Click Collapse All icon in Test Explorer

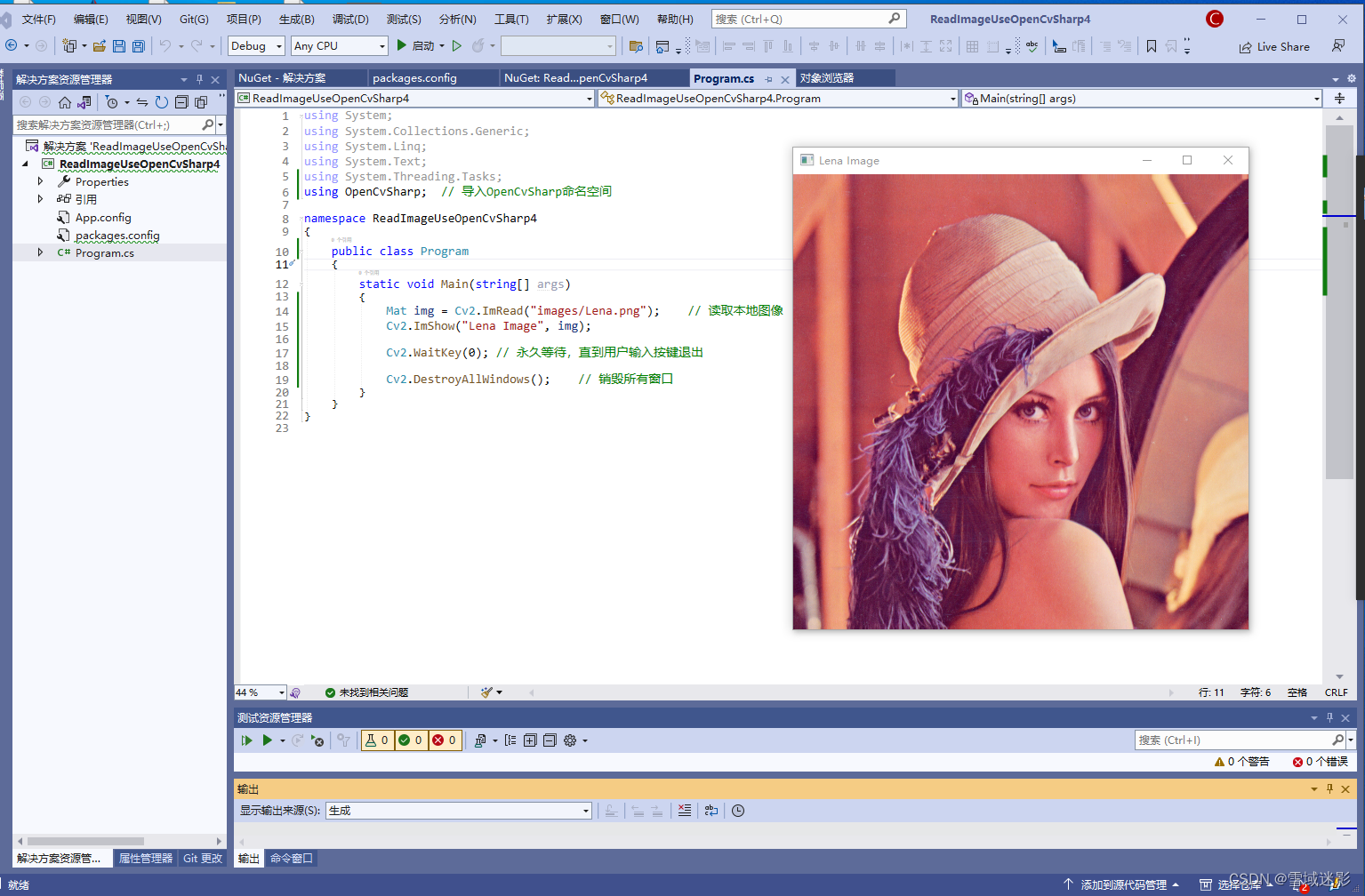point(550,740)
